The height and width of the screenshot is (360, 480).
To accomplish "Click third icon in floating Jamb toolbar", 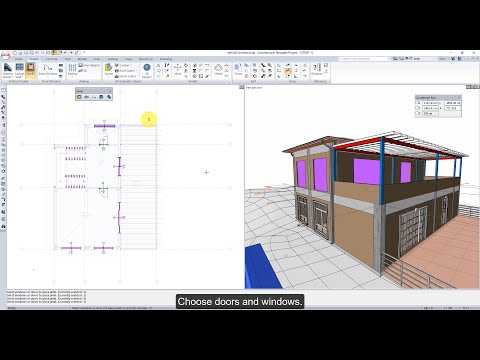I will [94, 97].
